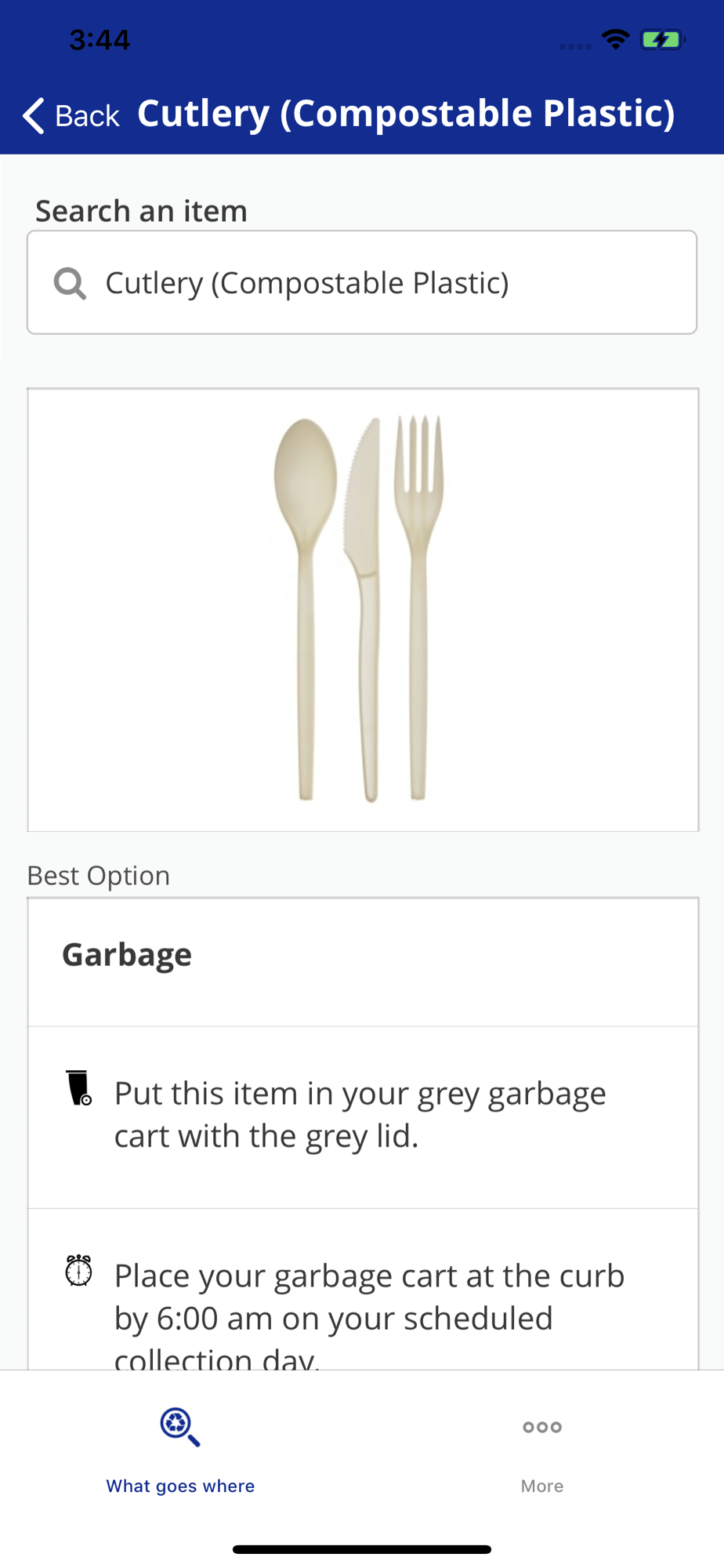The height and width of the screenshot is (1568, 724).
Task: Click the grey garbage cart icon
Action: point(79,1087)
